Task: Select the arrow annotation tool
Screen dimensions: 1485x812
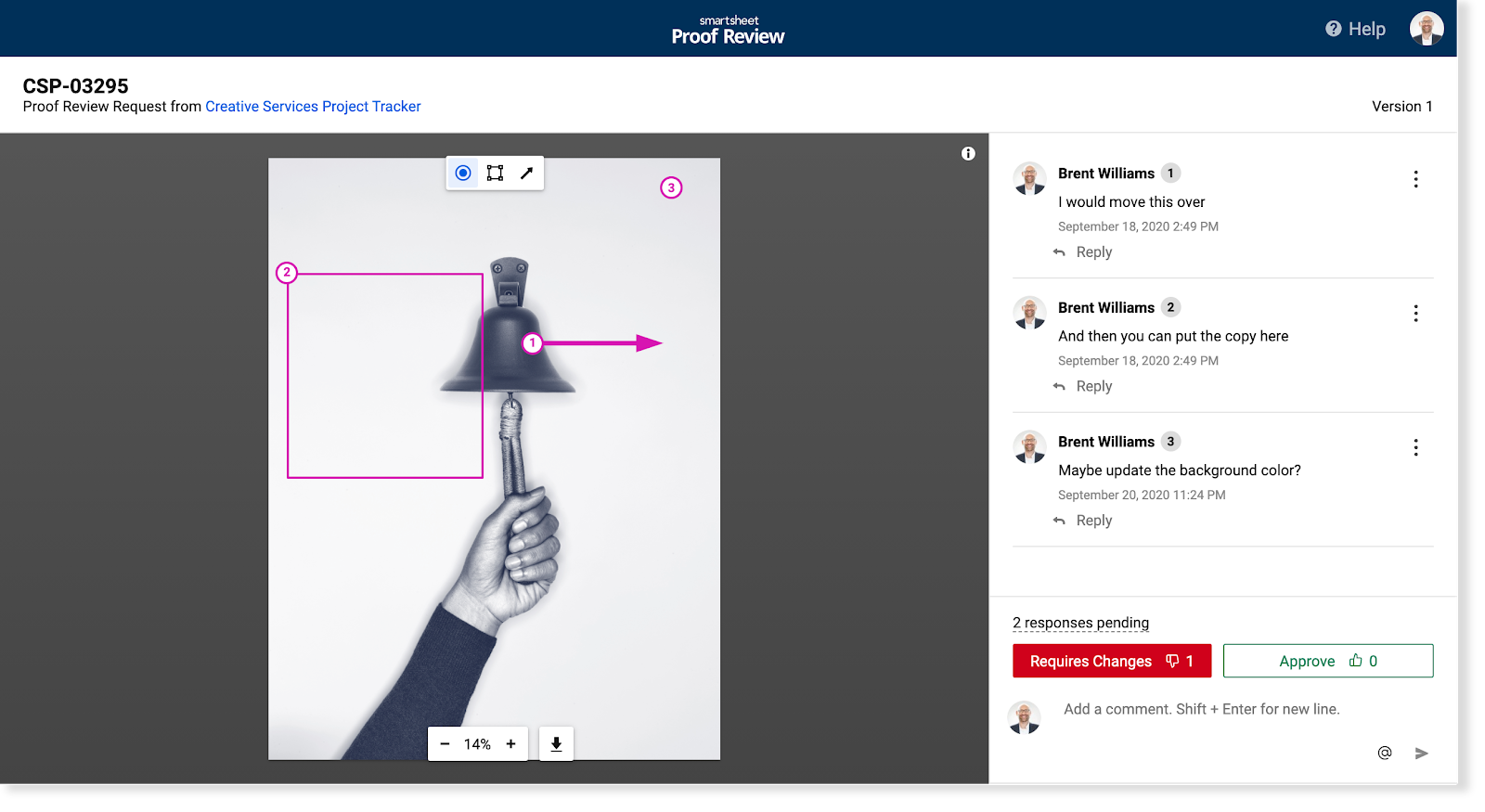Action: pyautogui.click(x=526, y=173)
